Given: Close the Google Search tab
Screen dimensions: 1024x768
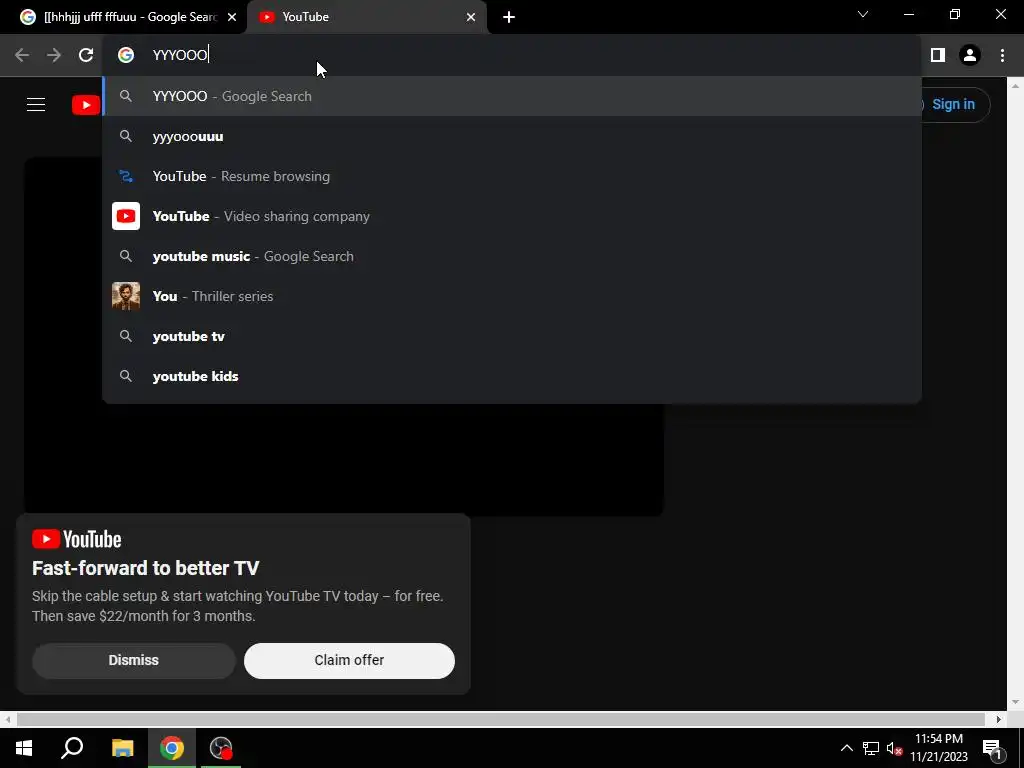Looking at the screenshot, I should [232, 17].
